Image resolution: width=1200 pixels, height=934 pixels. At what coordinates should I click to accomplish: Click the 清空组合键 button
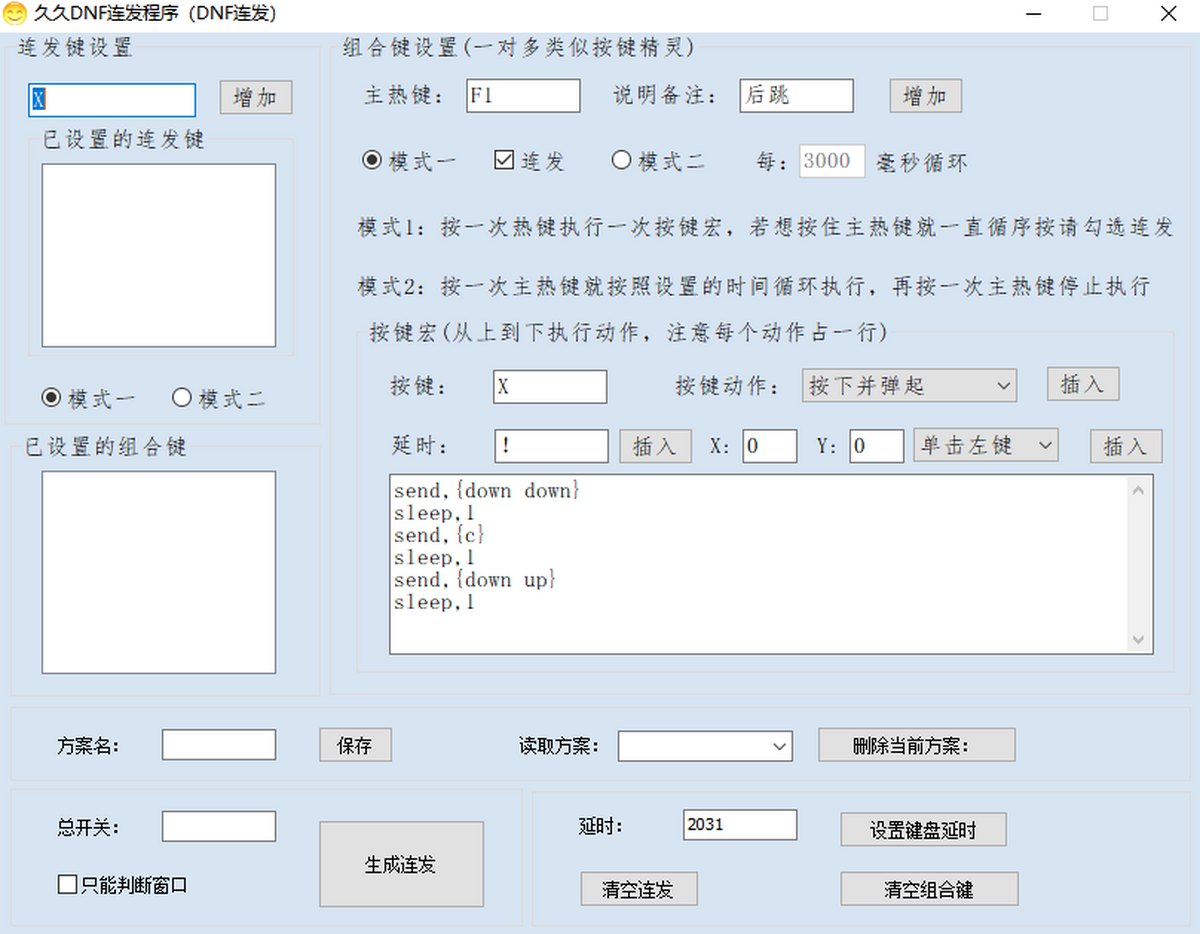click(929, 889)
